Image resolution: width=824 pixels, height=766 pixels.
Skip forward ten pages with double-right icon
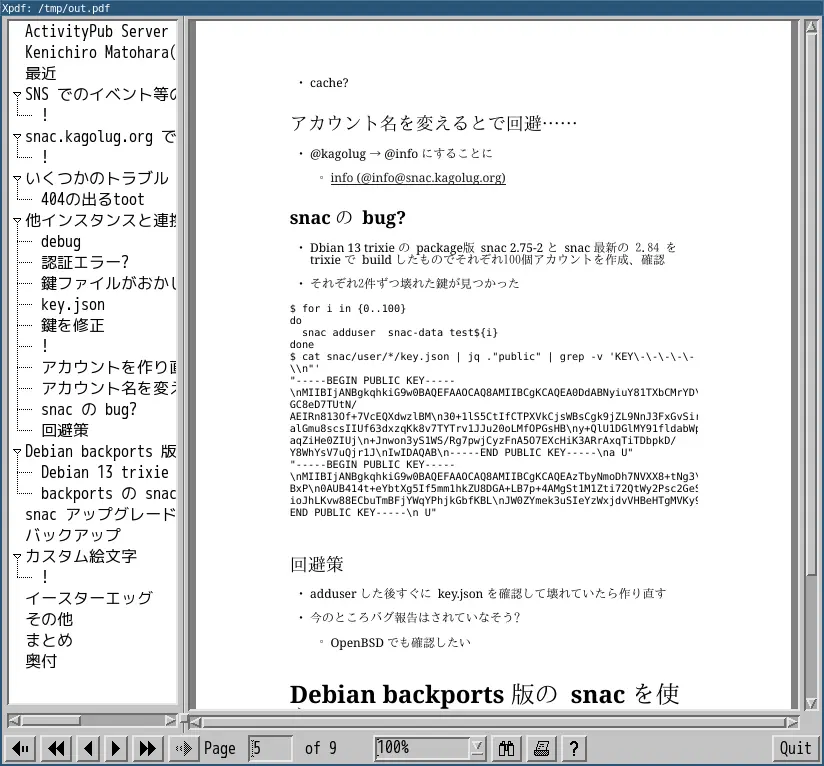145,748
